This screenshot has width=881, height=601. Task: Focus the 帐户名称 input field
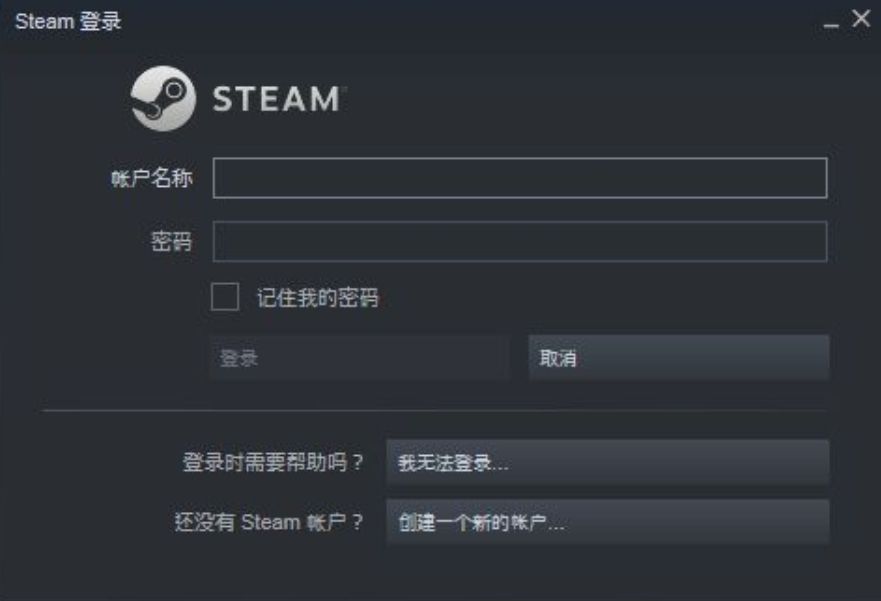pos(520,178)
